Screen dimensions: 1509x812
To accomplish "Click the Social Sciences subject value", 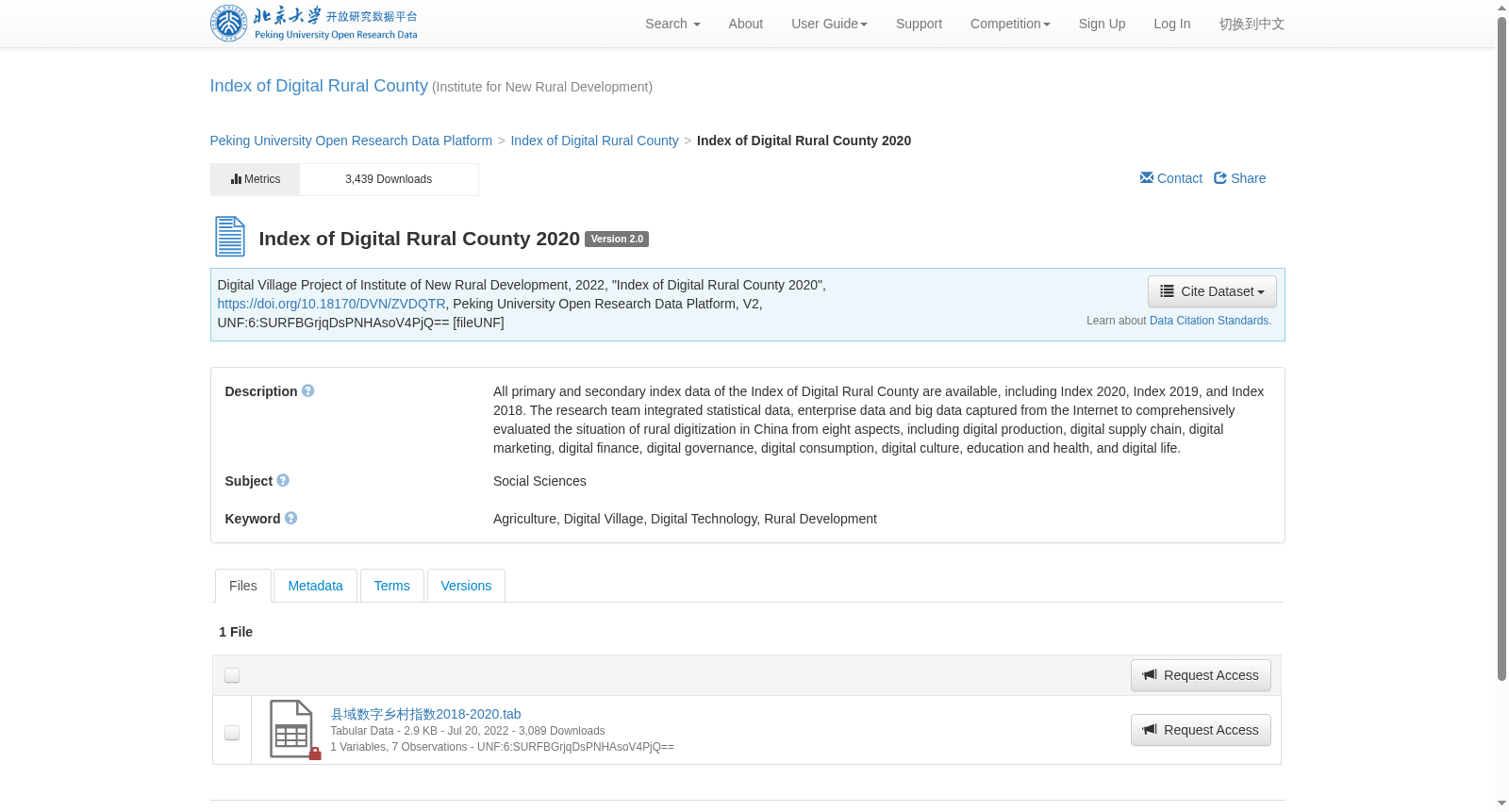I will (x=539, y=481).
